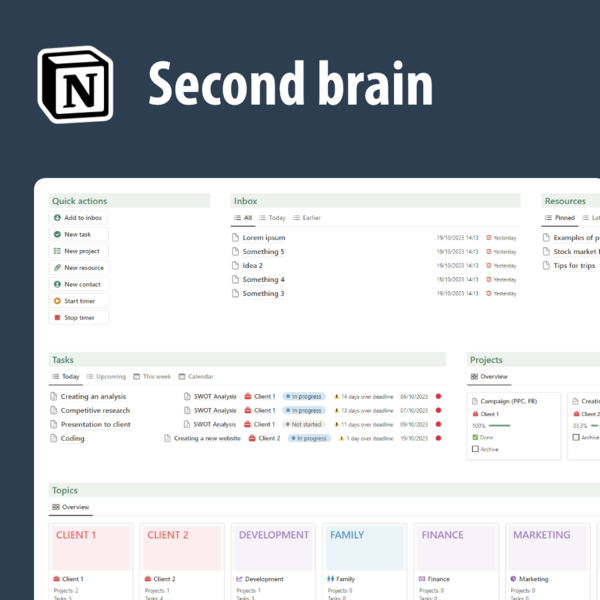Open the DEVELOPMENT topic card cover
Screen dimensions: 600x600
[x=274, y=548]
